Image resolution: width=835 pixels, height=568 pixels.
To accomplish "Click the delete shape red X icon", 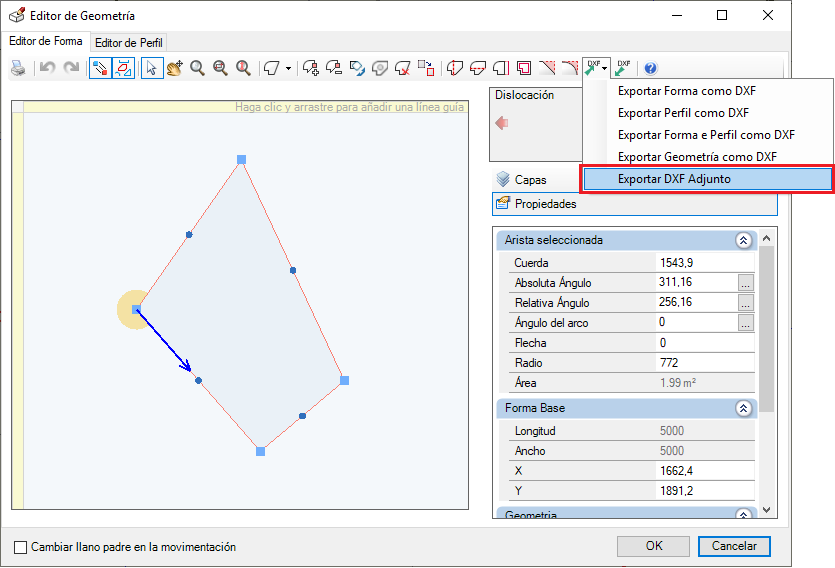I will coord(403,68).
